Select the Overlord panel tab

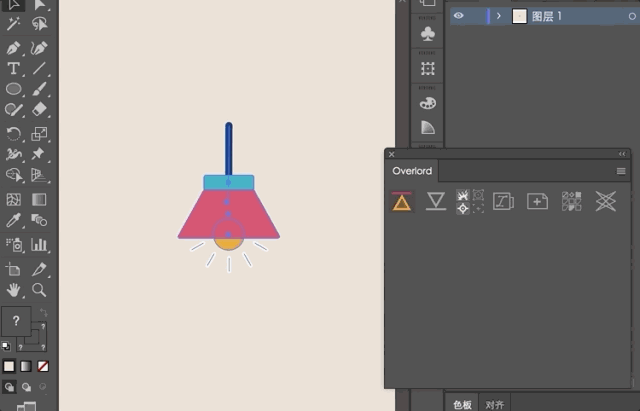412,171
